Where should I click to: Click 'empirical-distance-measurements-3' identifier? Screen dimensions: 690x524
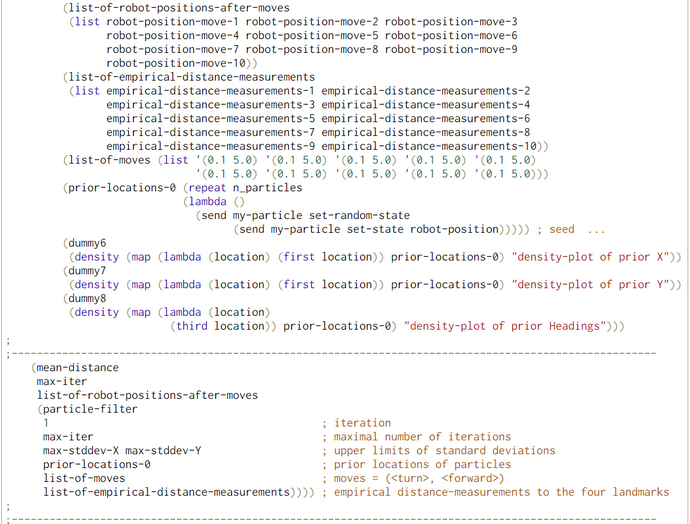pyautogui.click(x=210, y=105)
